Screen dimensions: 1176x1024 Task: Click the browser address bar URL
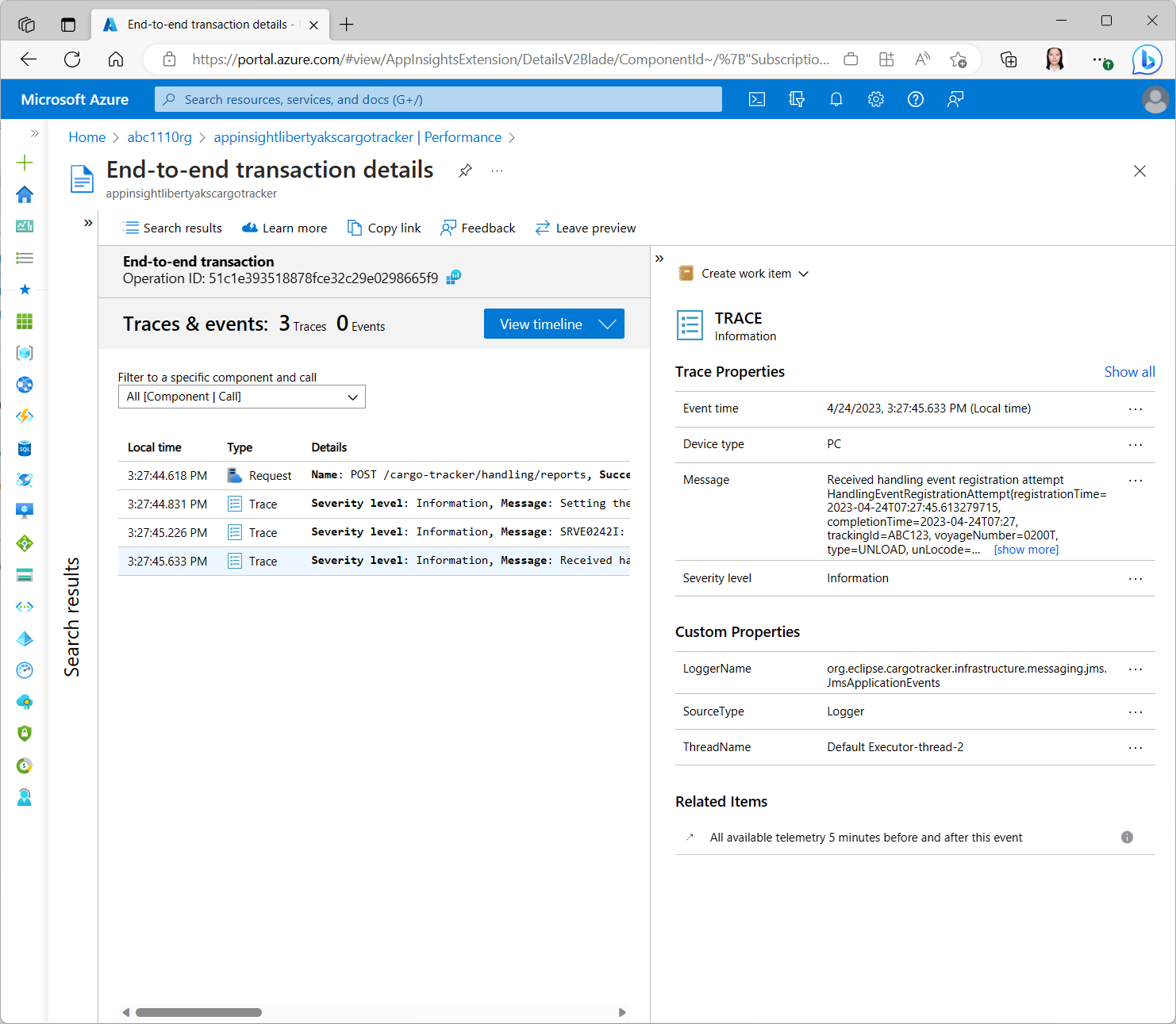pyautogui.click(x=510, y=59)
